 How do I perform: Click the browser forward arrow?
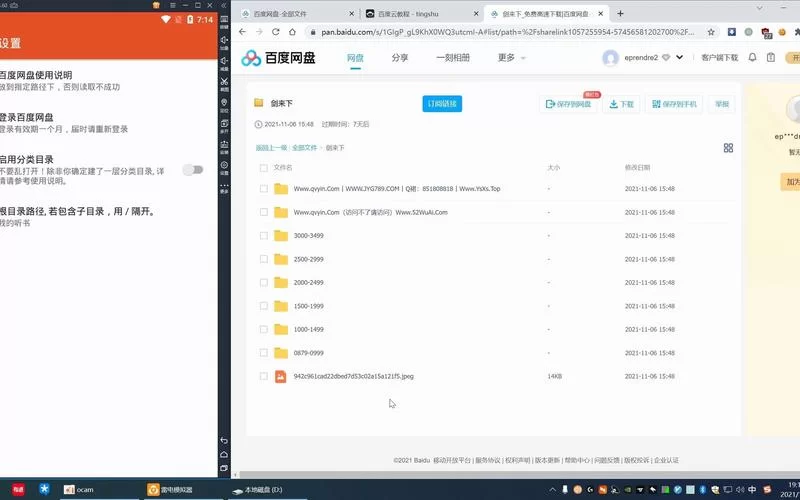259,32
